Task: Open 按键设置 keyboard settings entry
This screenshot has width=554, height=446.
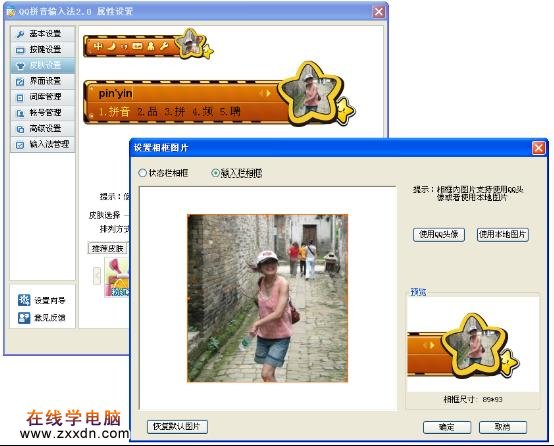Action: (43, 50)
